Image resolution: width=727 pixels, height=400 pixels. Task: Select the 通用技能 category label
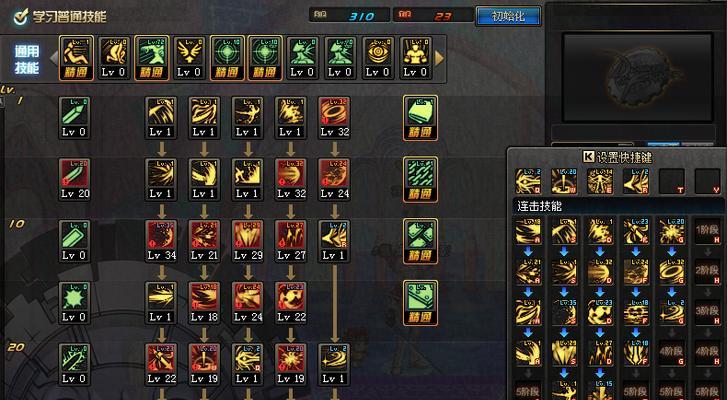(26, 59)
